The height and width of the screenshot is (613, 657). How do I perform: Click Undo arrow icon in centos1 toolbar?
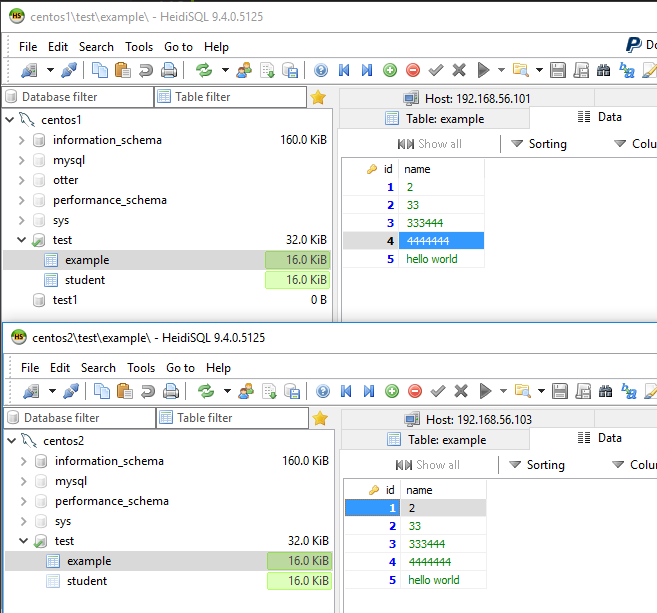pos(145,70)
